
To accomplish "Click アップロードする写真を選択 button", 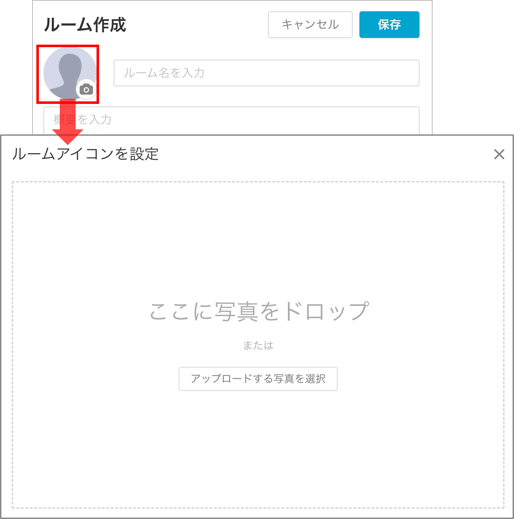I will point(258,379).
